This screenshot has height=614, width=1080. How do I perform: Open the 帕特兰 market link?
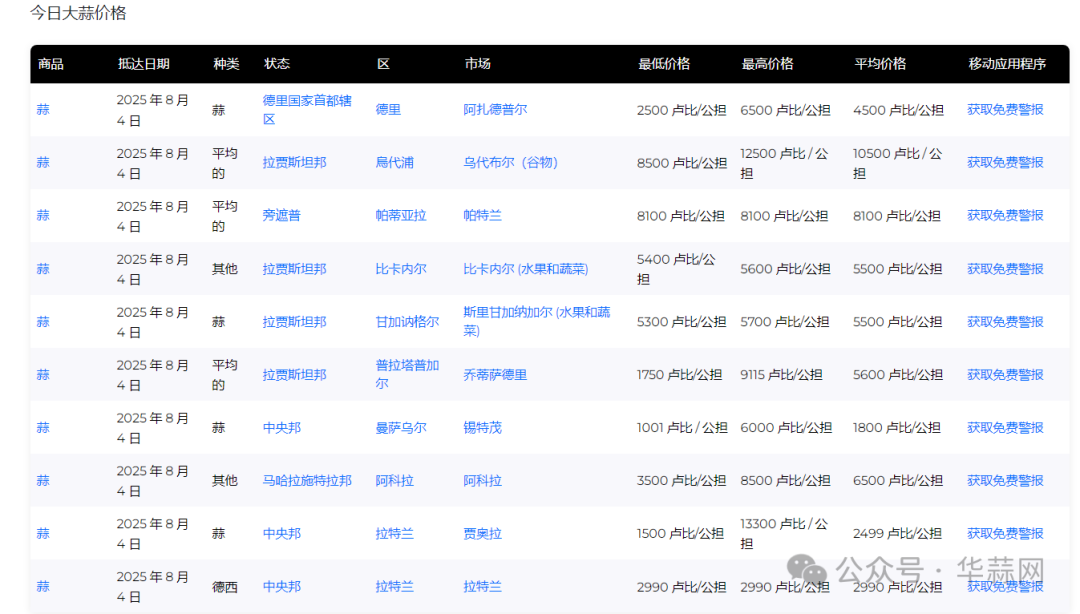pos(482,216)
